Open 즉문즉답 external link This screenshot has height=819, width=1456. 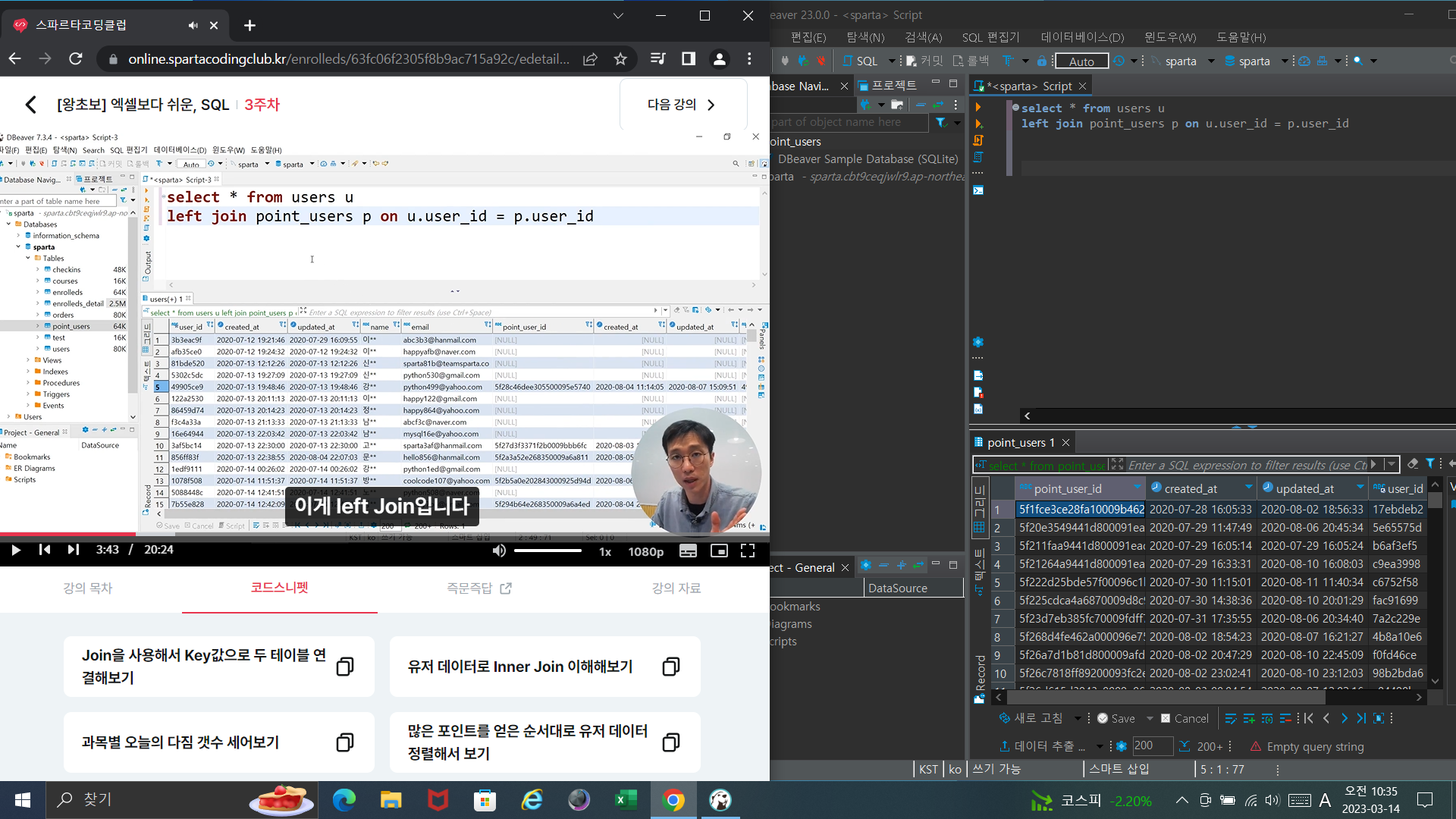click(x=479, y=588)
